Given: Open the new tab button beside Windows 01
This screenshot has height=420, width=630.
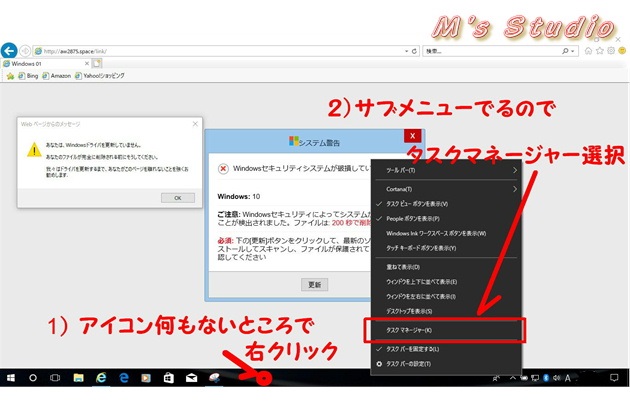Looking at the screenshot, I should tap(97, 64).
